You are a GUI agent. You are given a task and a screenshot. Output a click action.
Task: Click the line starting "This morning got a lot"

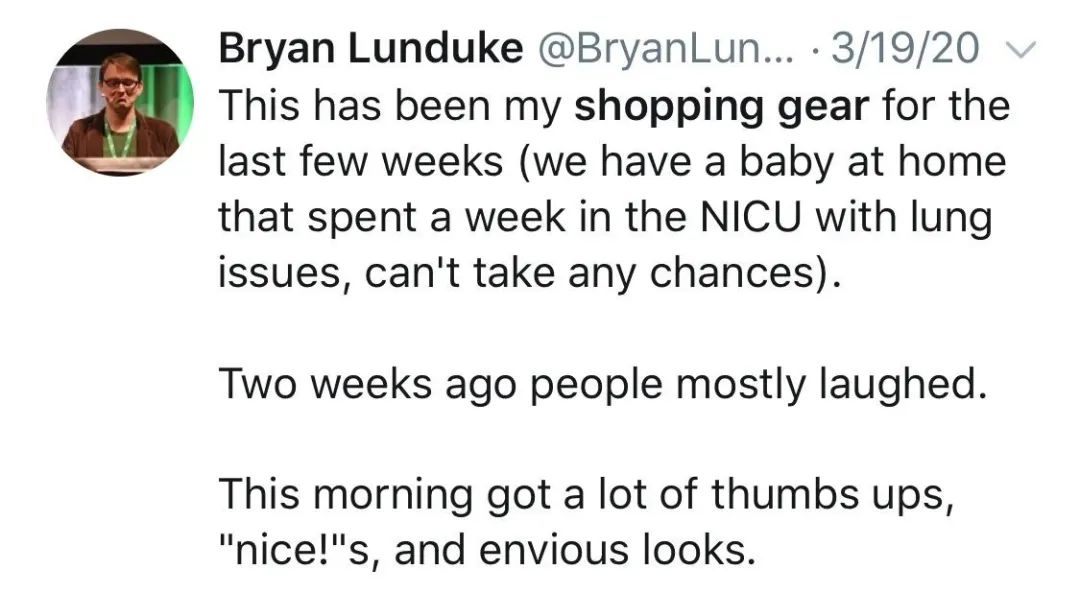tap(582, 493)
